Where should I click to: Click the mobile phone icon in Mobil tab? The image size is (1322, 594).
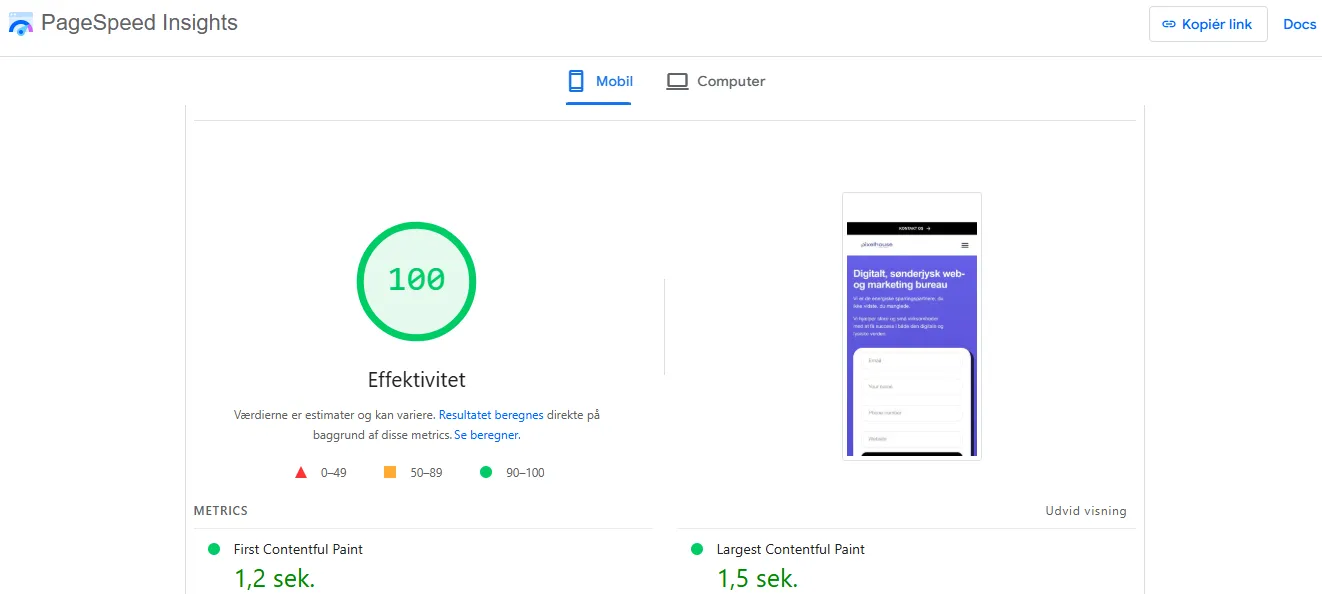[576, 81]
